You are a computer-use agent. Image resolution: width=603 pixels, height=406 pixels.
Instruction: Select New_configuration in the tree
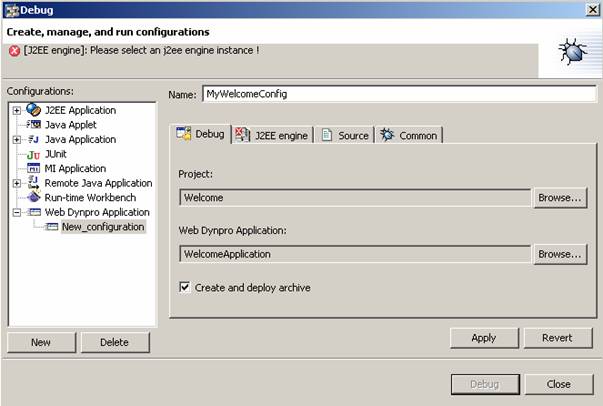pos(102,227)
